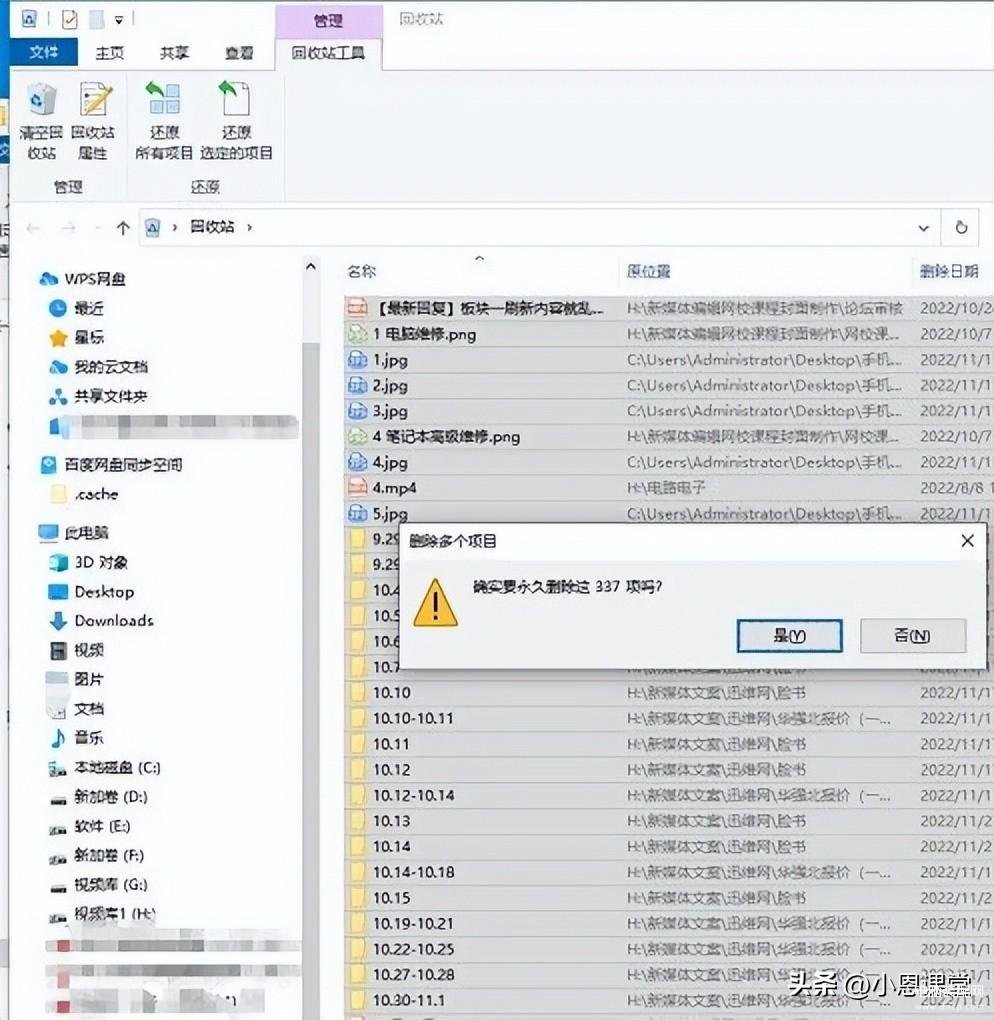Click the recycle bin icon in address bar
994x1020 pixels.
(153, 228)
